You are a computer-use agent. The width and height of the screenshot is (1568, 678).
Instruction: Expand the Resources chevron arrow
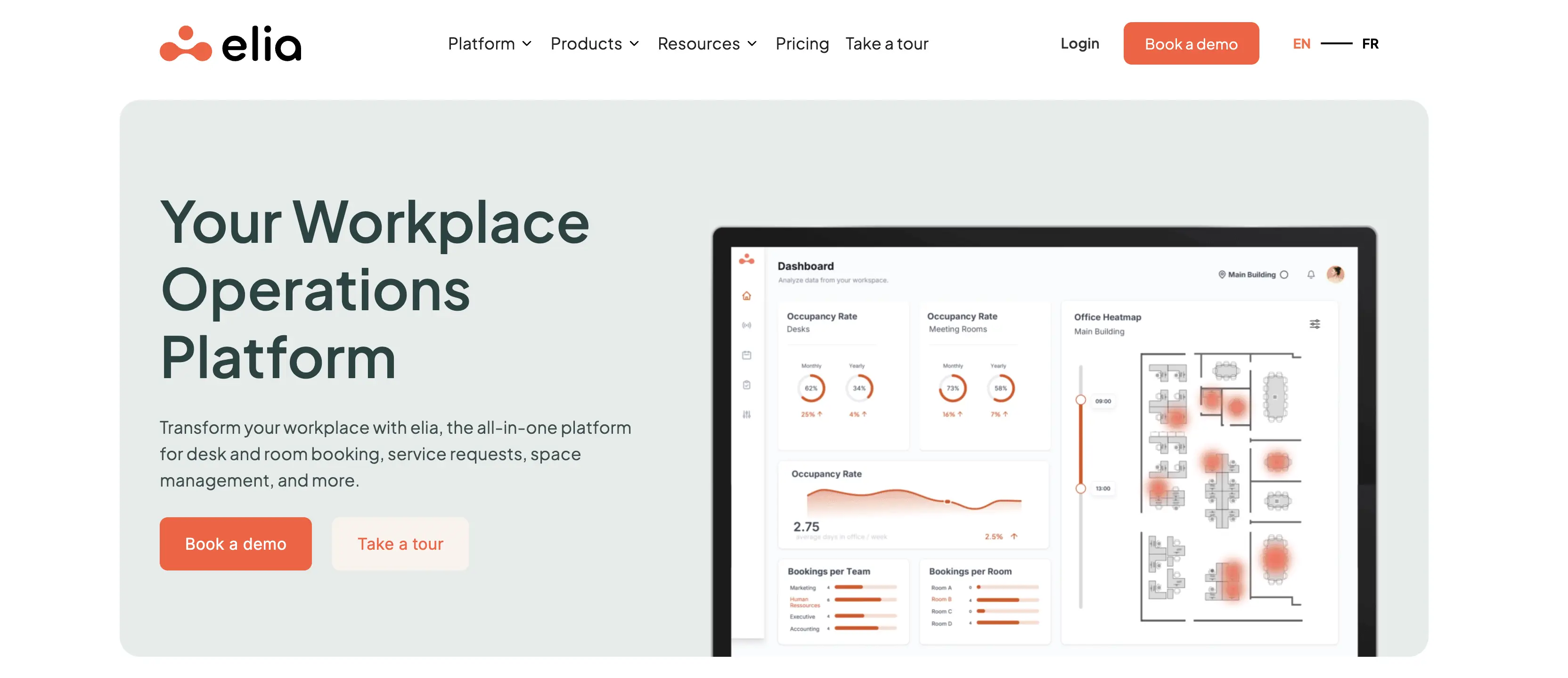click(x=752, y=44)
